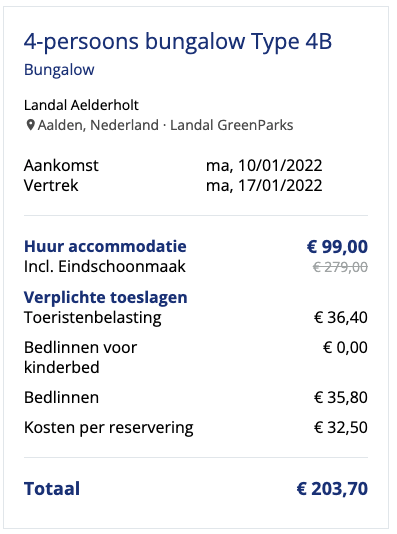This screenshot has width=397, height=534.
Task: Open the 4-persoons bungalow Type 4B title
Action: pyautogui.click(x=178, y=42)
